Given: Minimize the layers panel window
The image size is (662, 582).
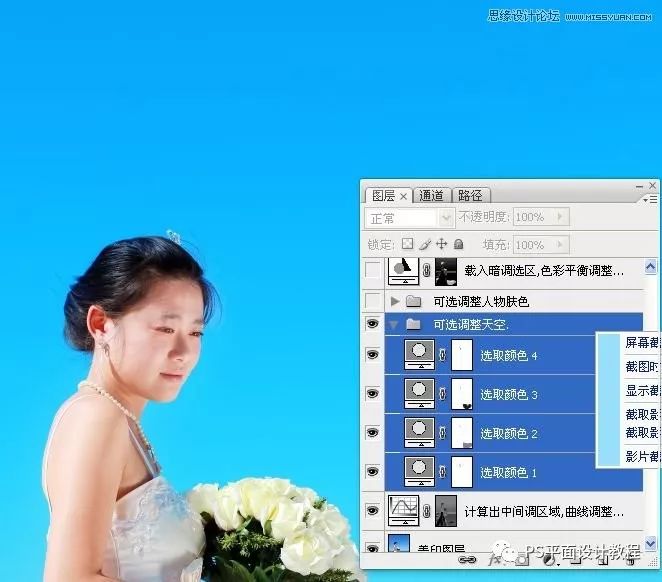Looking at the screenshot, I should (x=640, y=186).
